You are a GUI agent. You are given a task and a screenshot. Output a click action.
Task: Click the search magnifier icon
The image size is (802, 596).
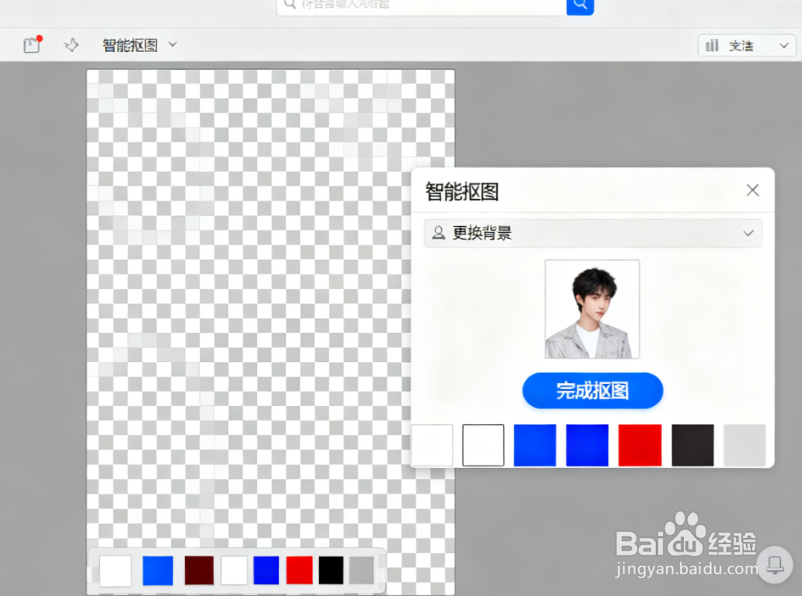point(580,6)
